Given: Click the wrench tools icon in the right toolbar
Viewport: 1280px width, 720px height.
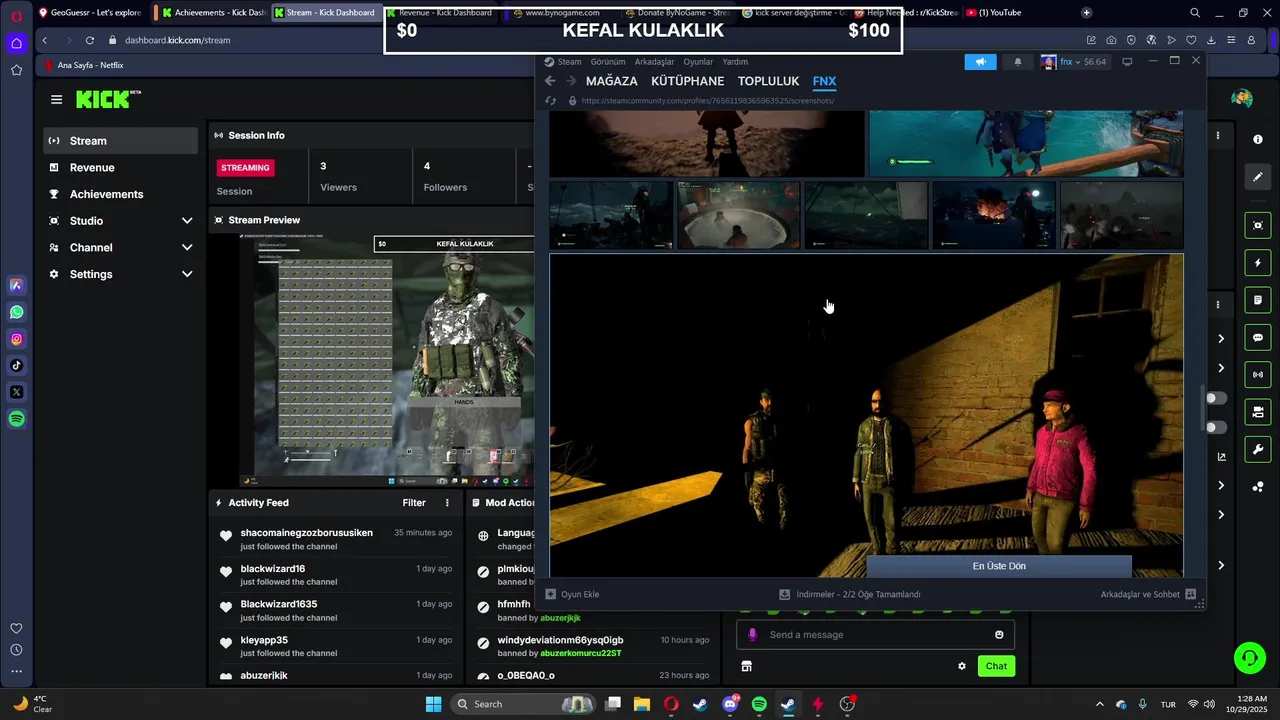Looking at the screenshot, I should pos(1258,449).
